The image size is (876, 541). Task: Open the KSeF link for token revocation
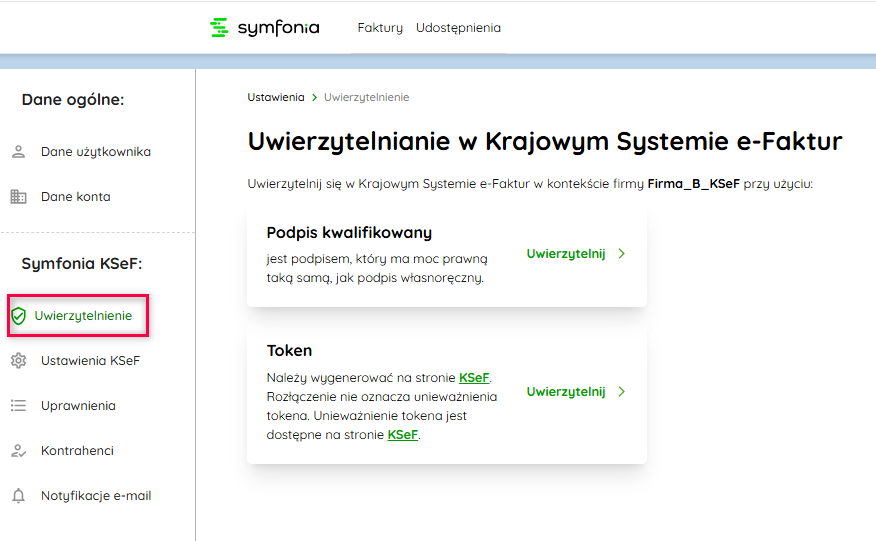coord(402,435)
